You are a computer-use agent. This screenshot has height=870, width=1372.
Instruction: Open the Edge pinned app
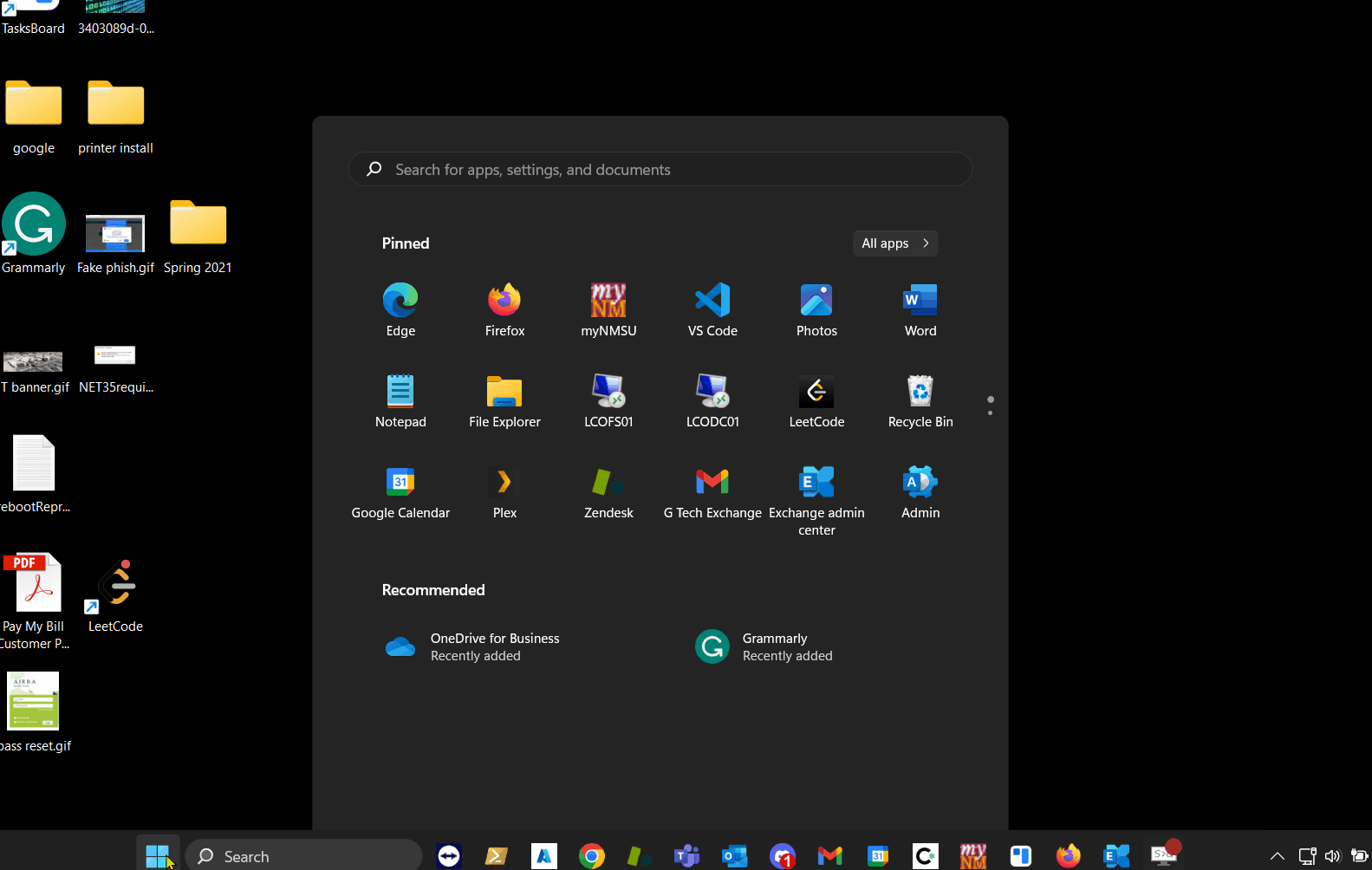pyautogui.click(x=400, y=309)
